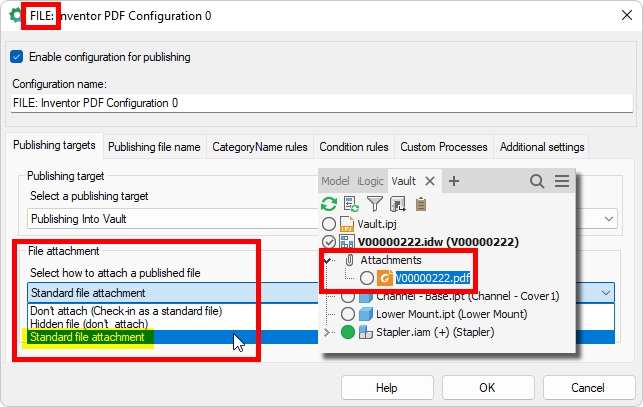This screenshot has width=643, height=407.
Task: Click the status circle next to Vault.ipj
Action: (x=329, y=224)
